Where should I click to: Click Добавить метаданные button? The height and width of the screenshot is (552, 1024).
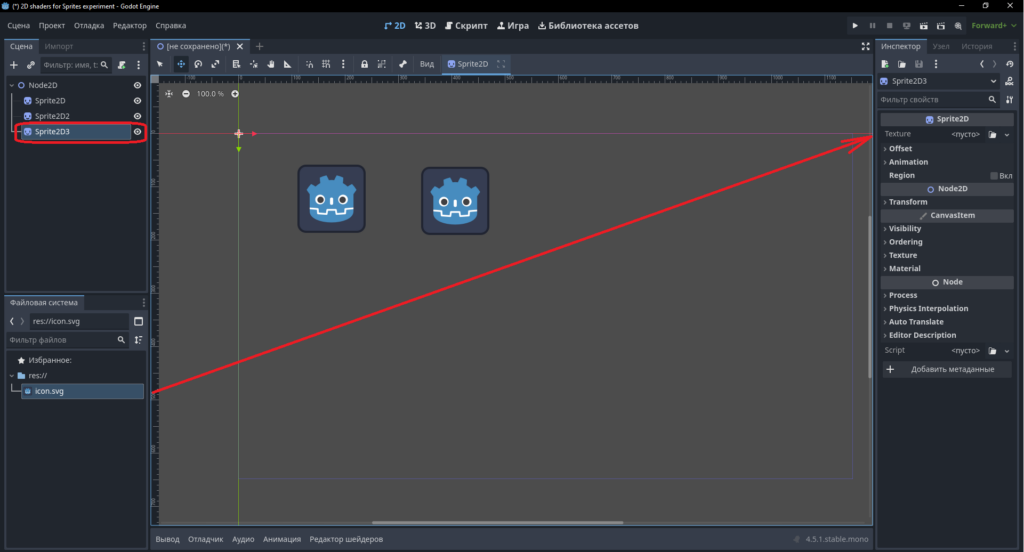pos(946,369)
